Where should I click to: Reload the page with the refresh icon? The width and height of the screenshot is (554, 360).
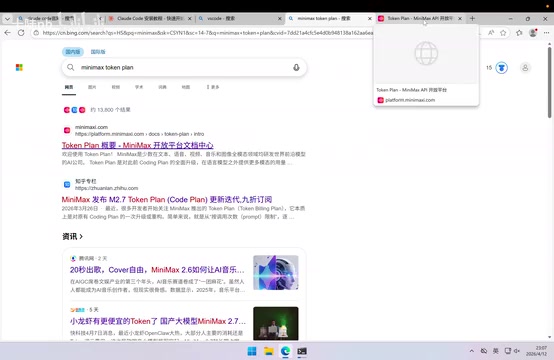pos(21,33)
